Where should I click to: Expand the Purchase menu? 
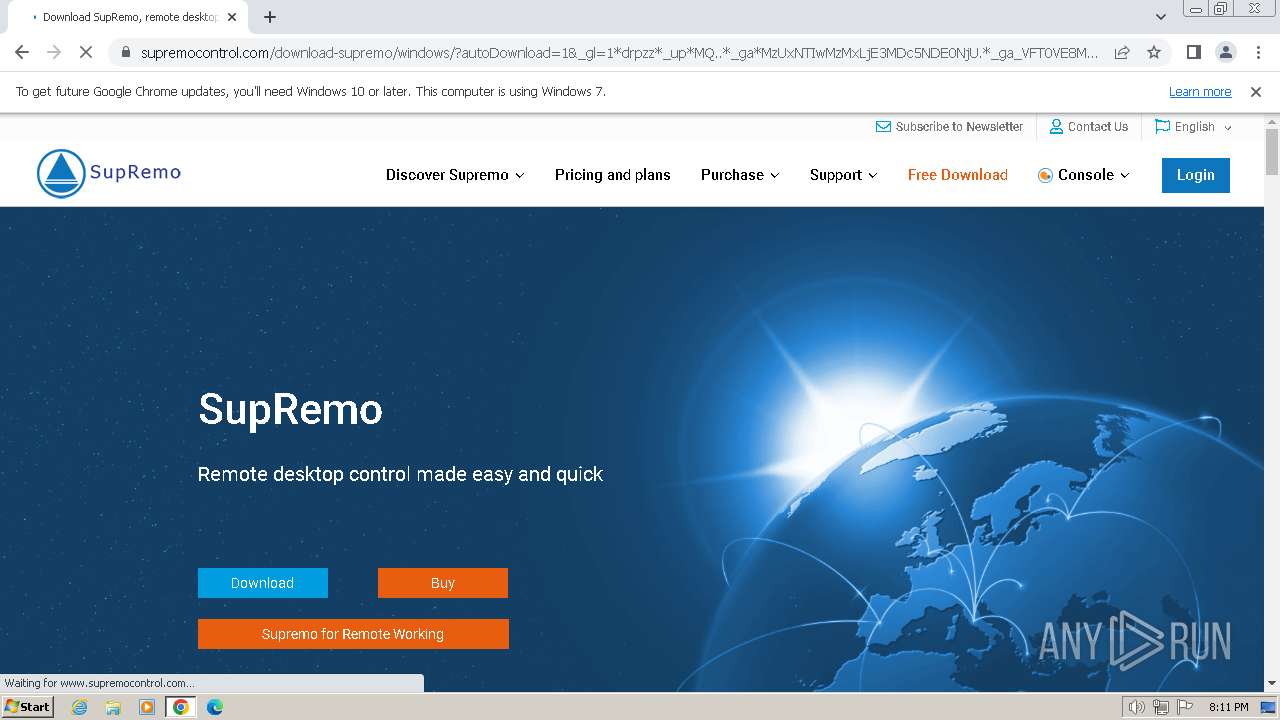740,175
